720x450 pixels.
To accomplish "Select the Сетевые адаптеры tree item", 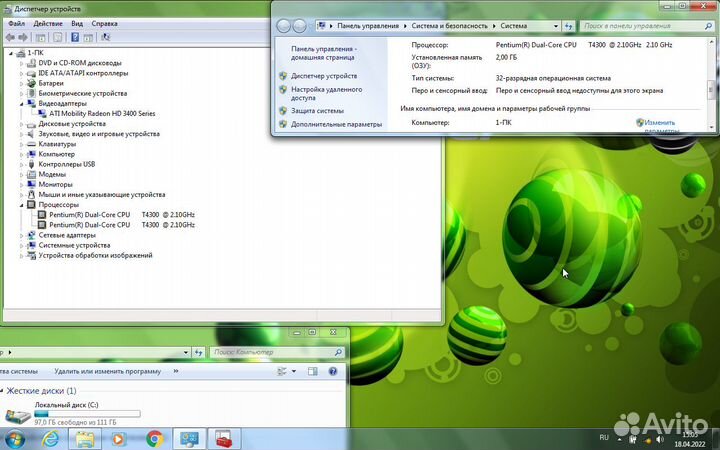I will pyautogui.click(x=67, y=235).
